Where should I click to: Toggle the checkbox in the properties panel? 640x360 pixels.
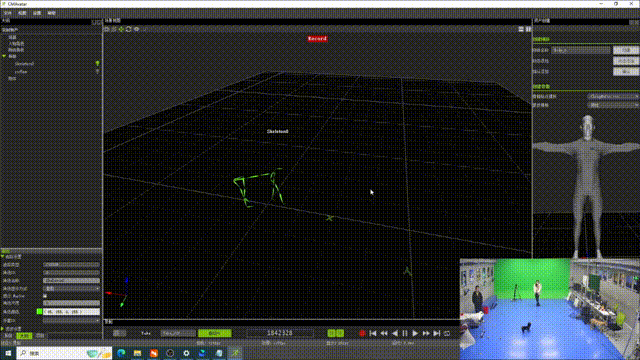tap(45, 296)
